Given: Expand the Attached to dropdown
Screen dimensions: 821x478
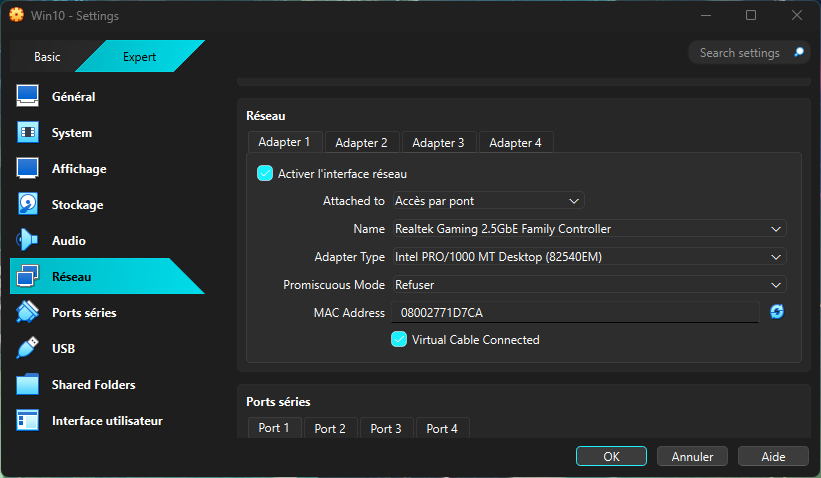Looking at the screenshot, I should click(488, 201).
